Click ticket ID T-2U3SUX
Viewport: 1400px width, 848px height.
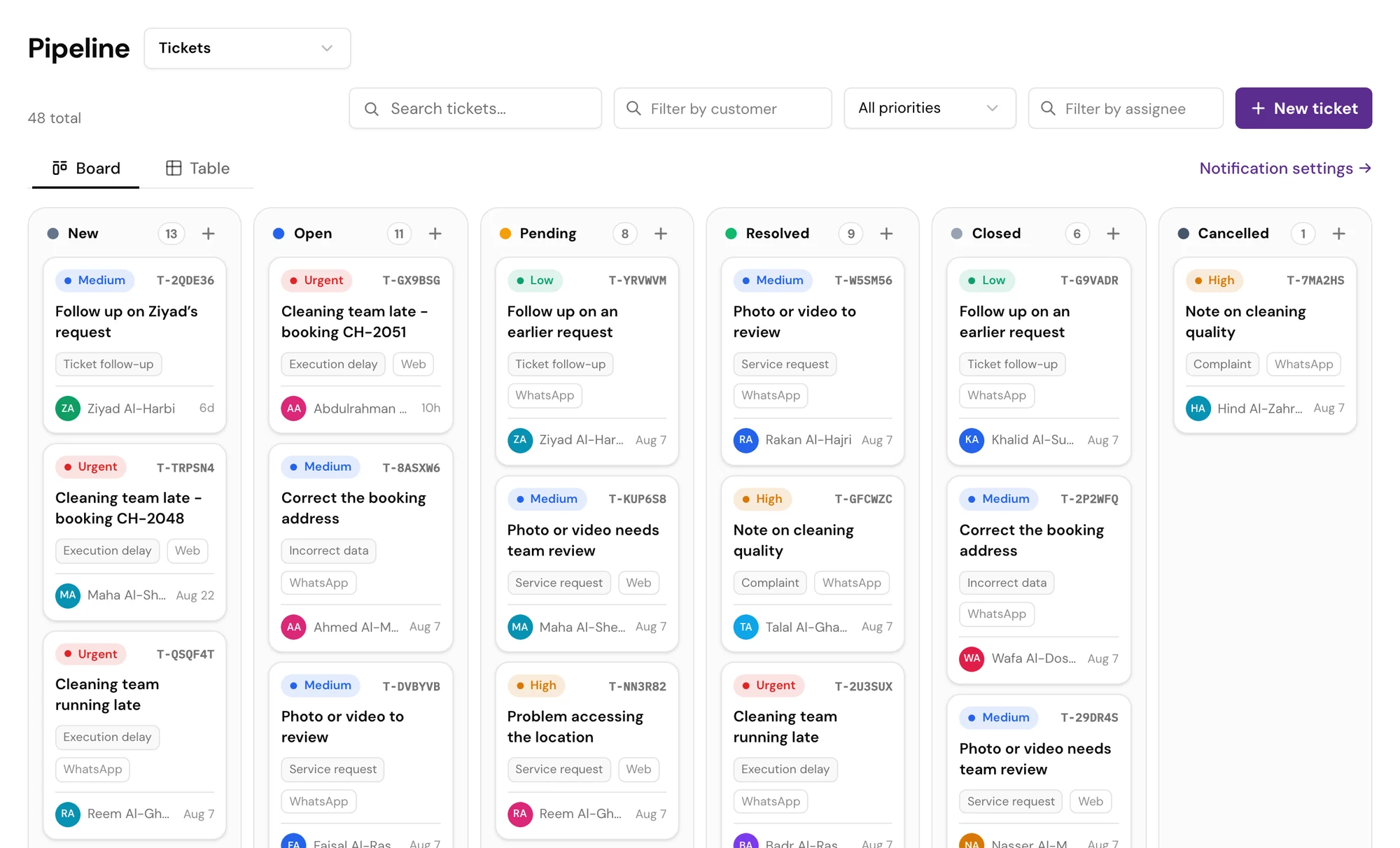863,686
